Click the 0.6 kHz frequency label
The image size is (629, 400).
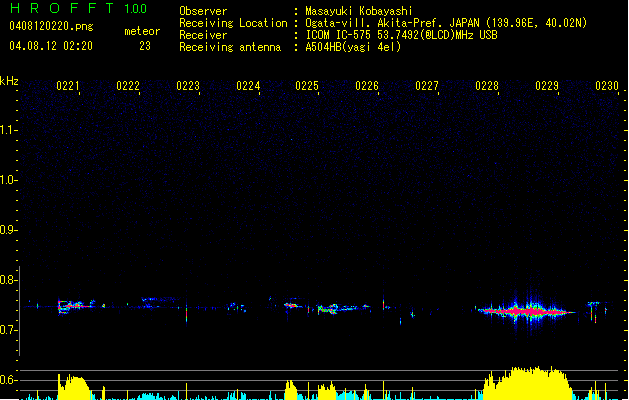click(x=8, y=380)
